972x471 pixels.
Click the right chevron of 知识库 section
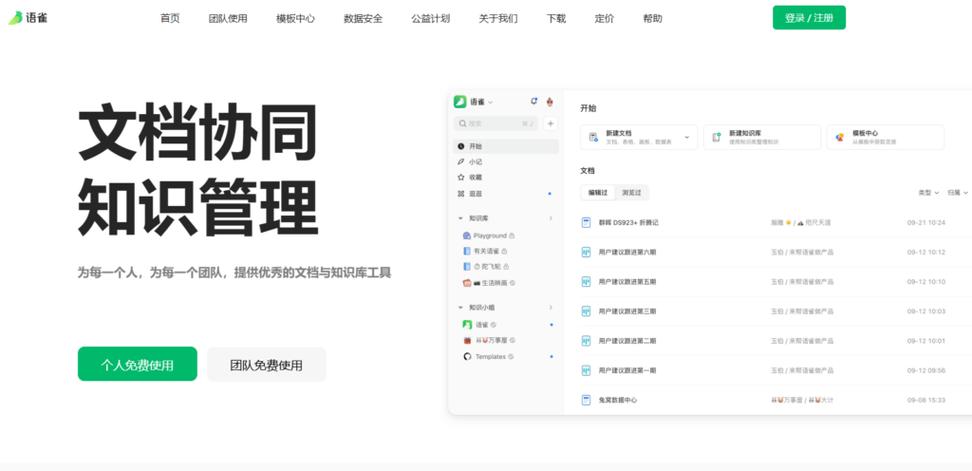click(550, 218)
